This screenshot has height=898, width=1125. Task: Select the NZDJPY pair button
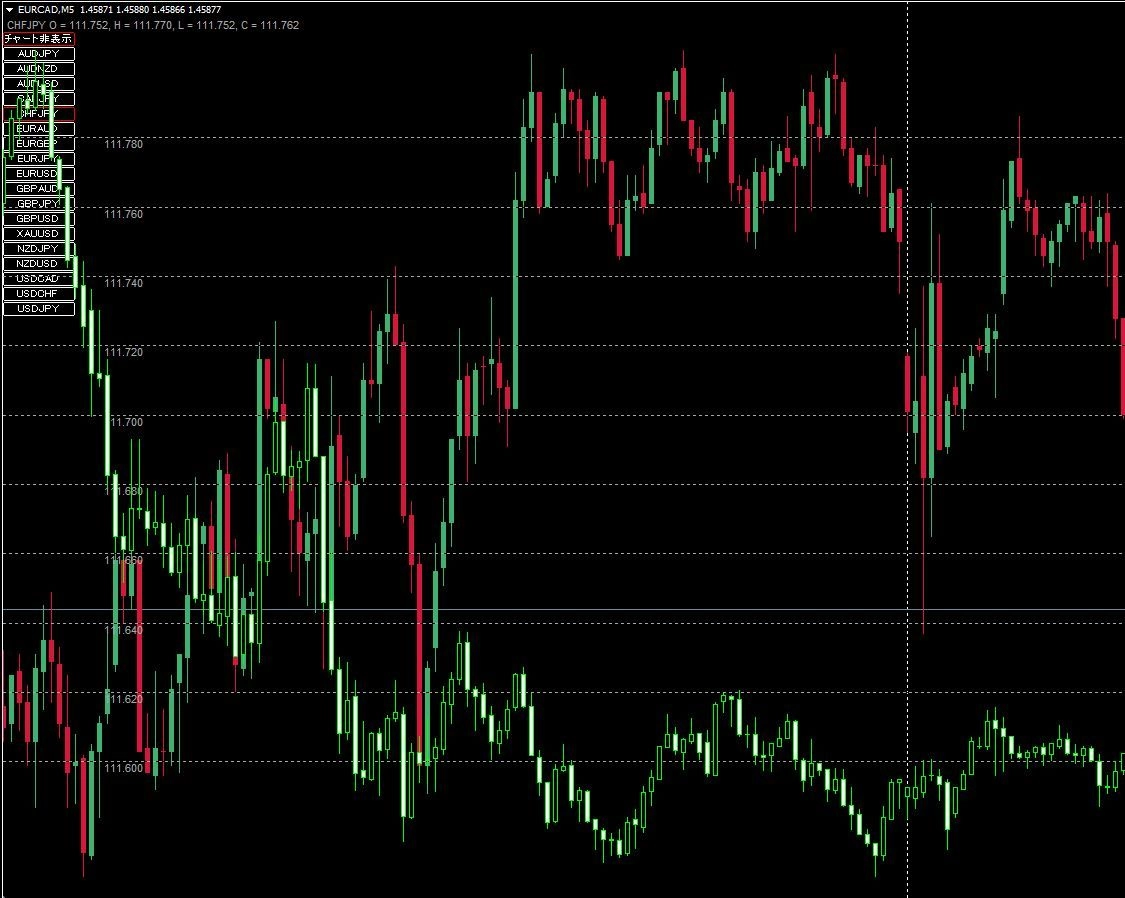click(39, 249)
